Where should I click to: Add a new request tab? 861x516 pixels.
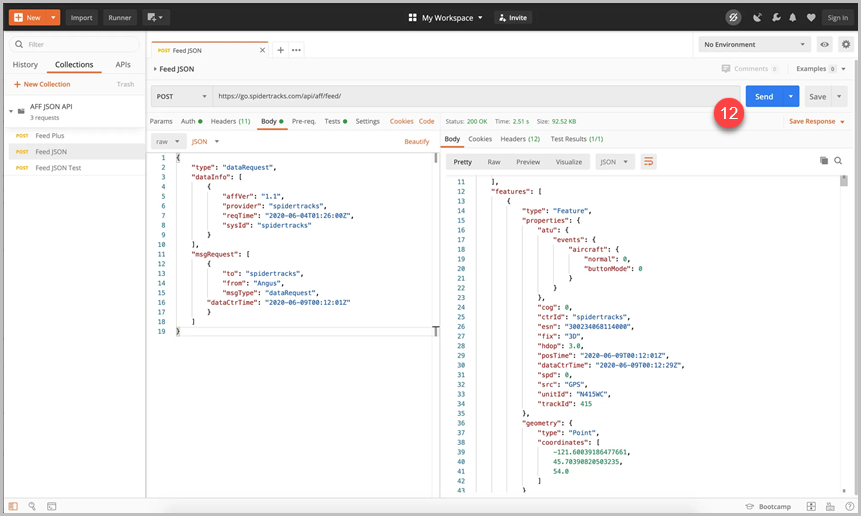(281, 50)
